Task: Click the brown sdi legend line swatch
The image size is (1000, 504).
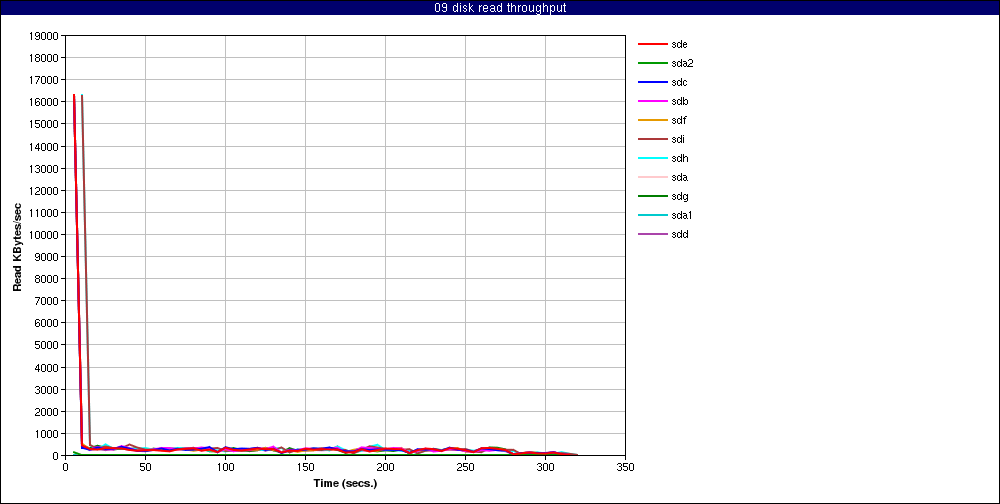Action: point(652,140)
